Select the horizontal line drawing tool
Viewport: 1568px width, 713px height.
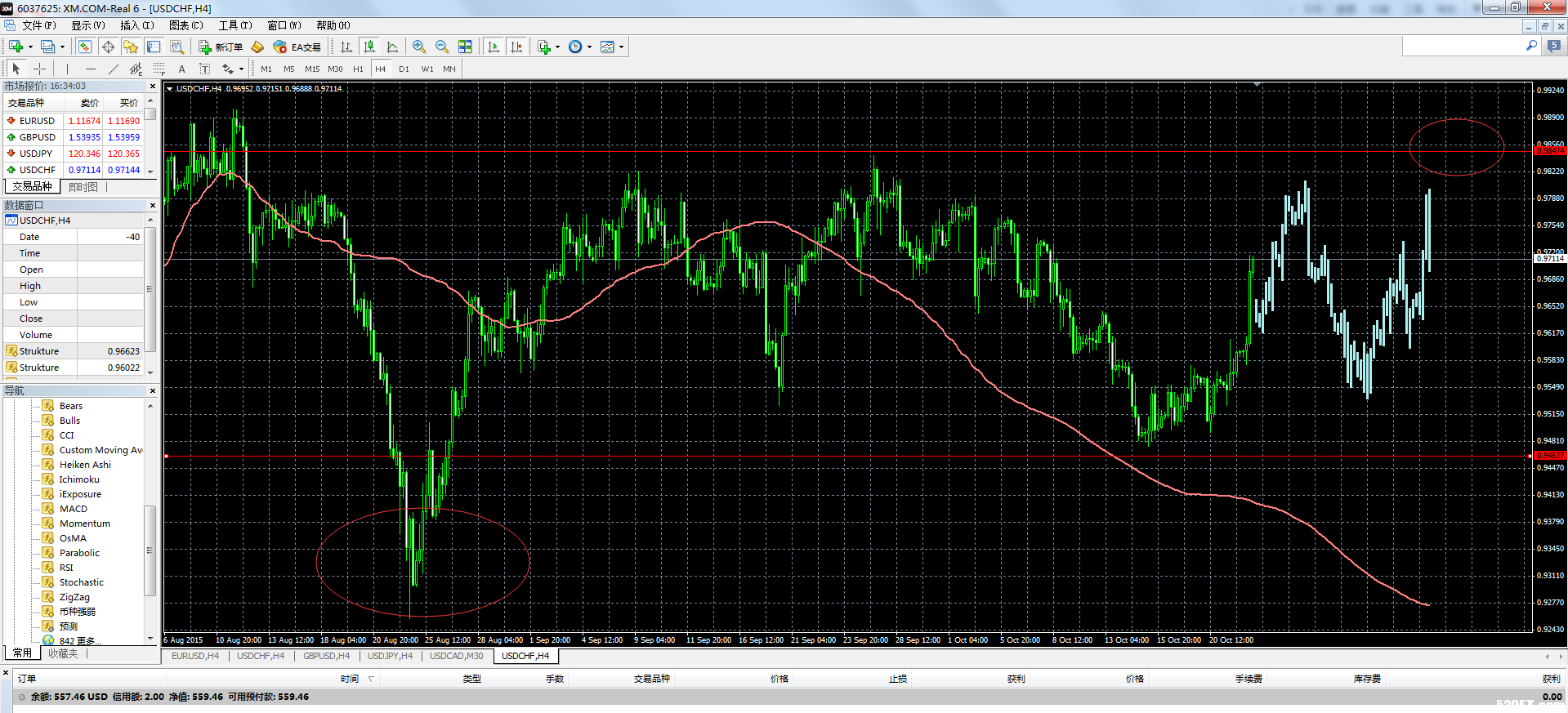[90, 69]
